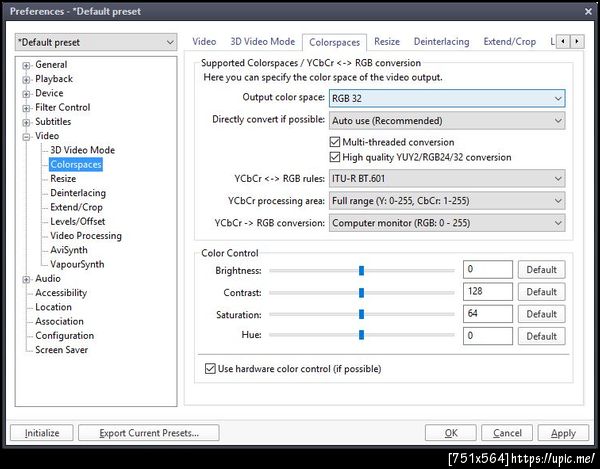Switch to the Video tab
600x469 pixels.
pos(204,42)
